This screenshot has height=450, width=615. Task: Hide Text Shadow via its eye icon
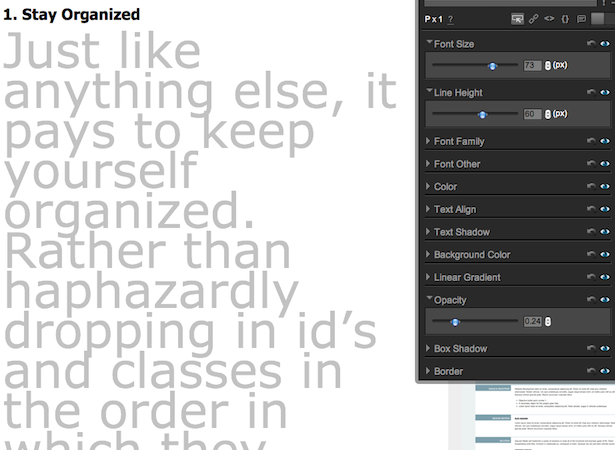(x=605, y=231)
